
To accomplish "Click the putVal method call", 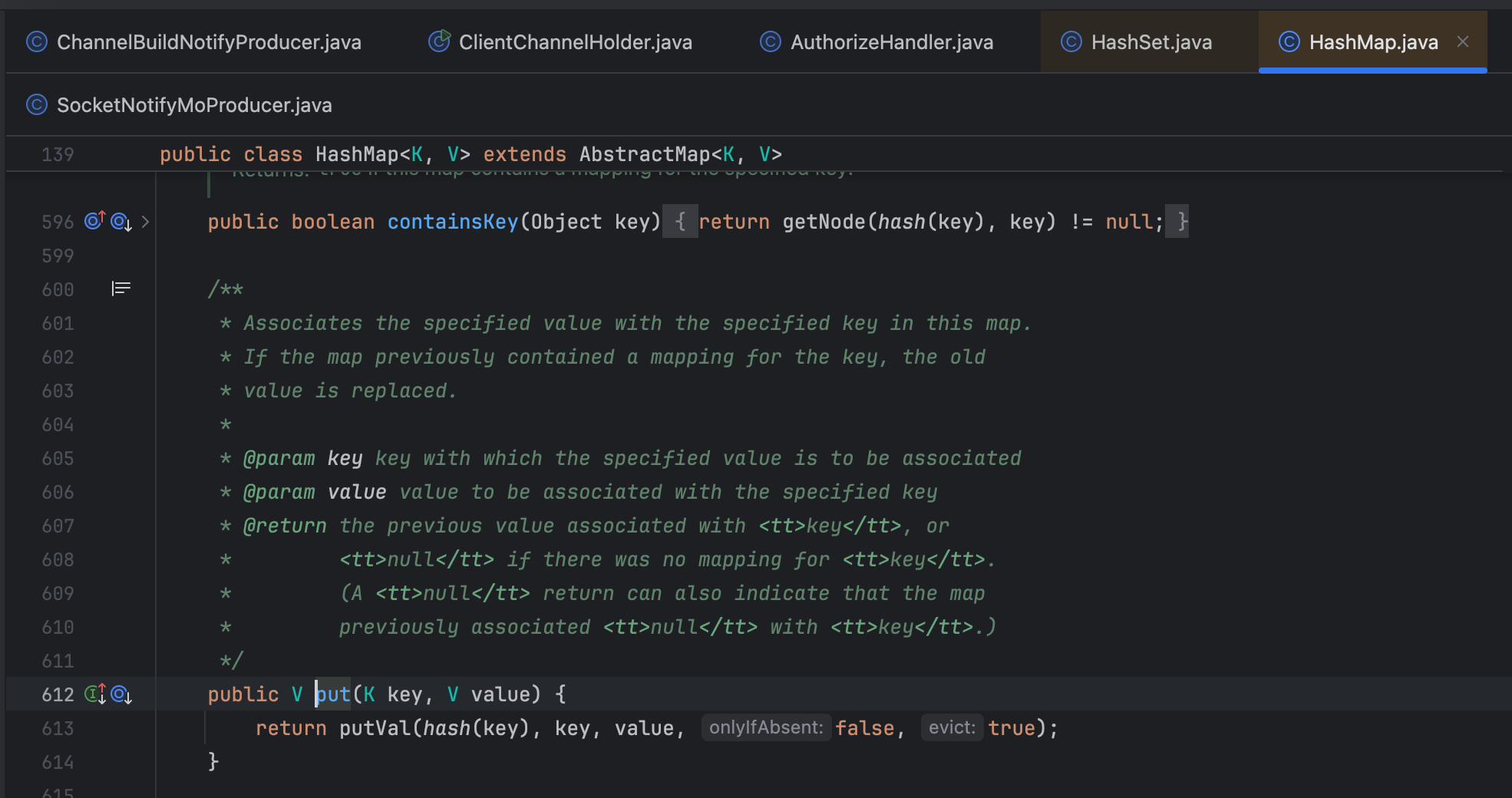I will (375, 728).
